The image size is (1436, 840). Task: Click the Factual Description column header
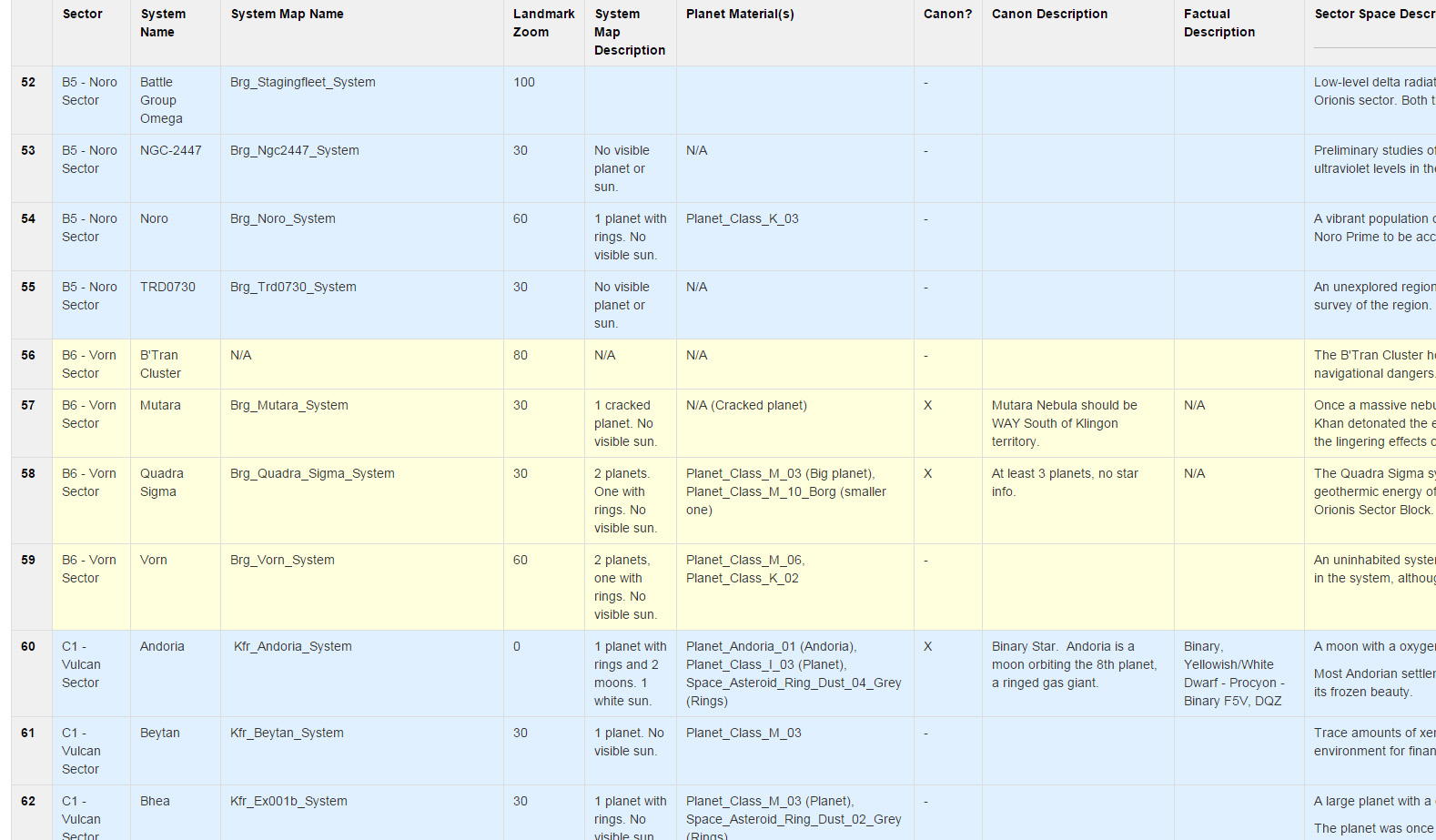click(1239, 33)
